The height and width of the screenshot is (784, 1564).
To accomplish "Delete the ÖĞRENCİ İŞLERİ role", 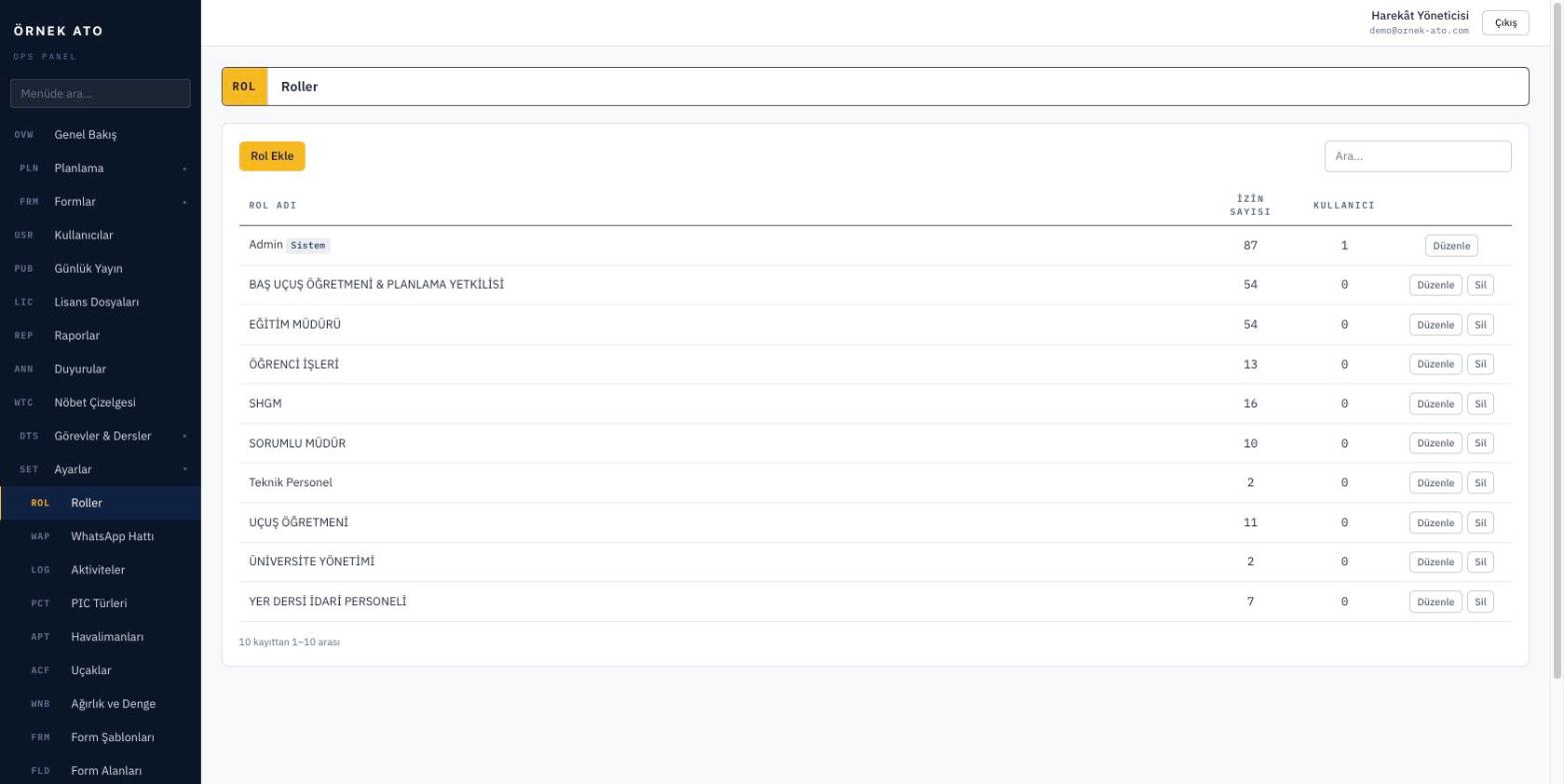I will [1480, 365].
